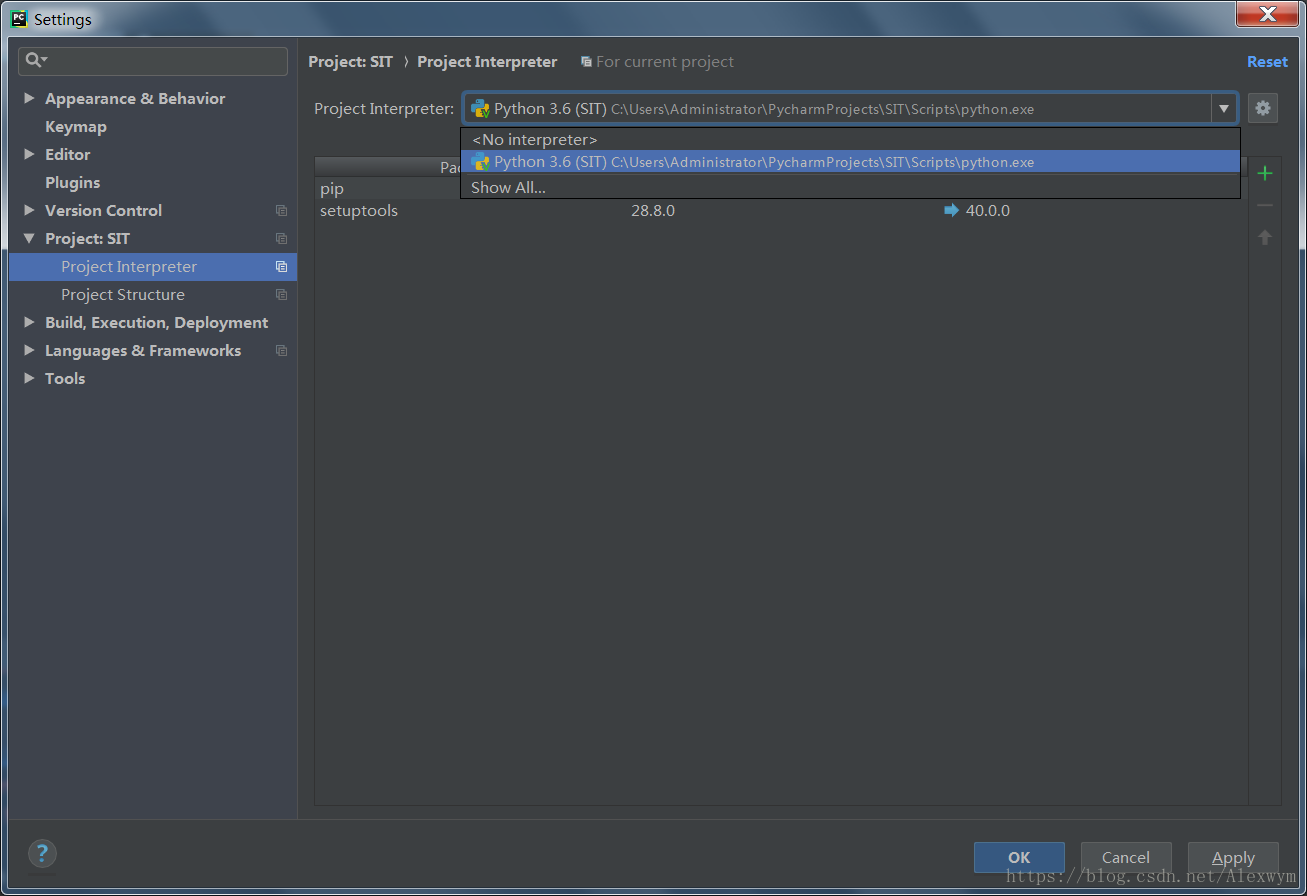Click the upgrade package arrow icon
1307x896 pixels.
click(x=1265, y=237)
